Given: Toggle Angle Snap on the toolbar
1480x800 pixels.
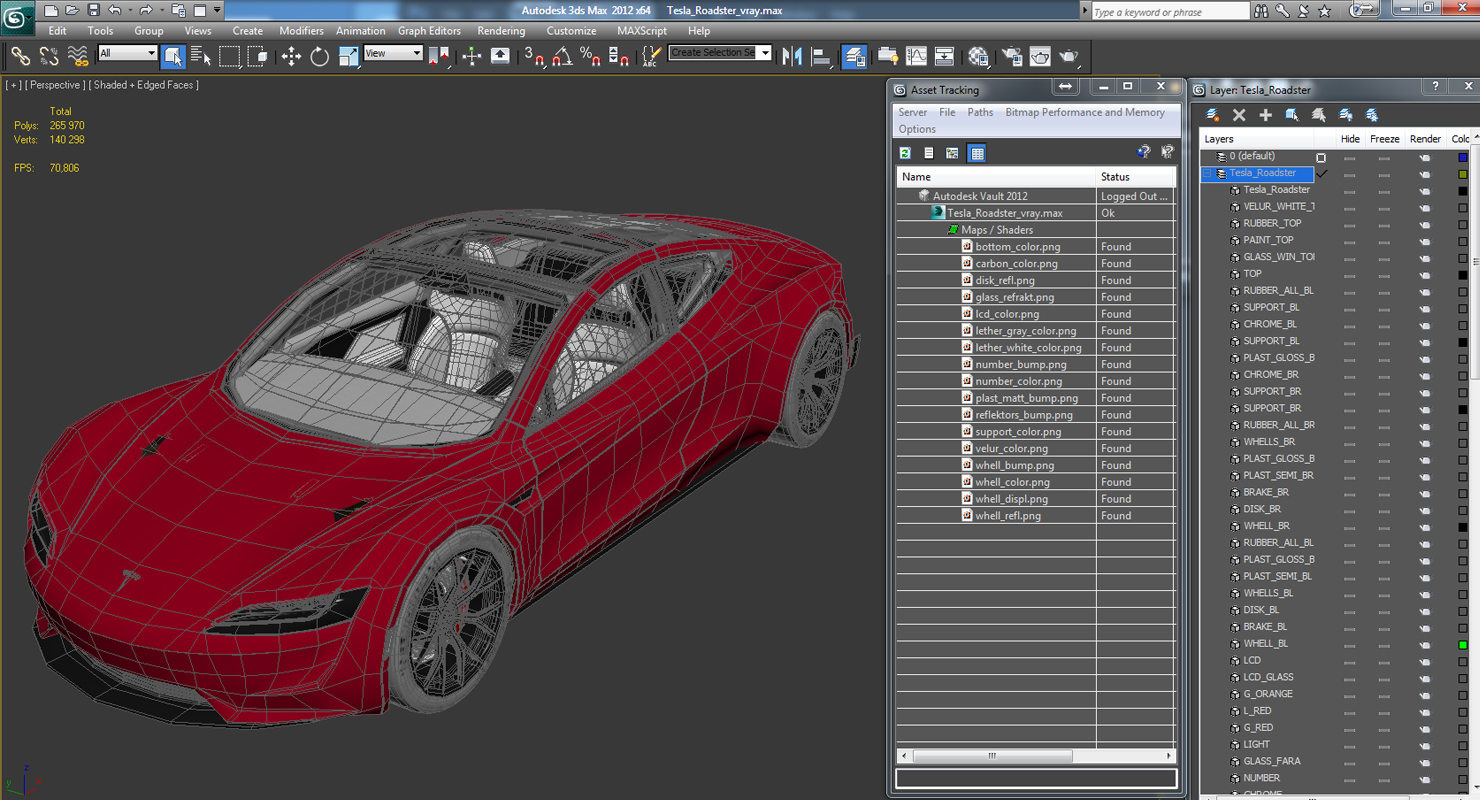Looking at the screenshot, I should click(x=562, y=57).
